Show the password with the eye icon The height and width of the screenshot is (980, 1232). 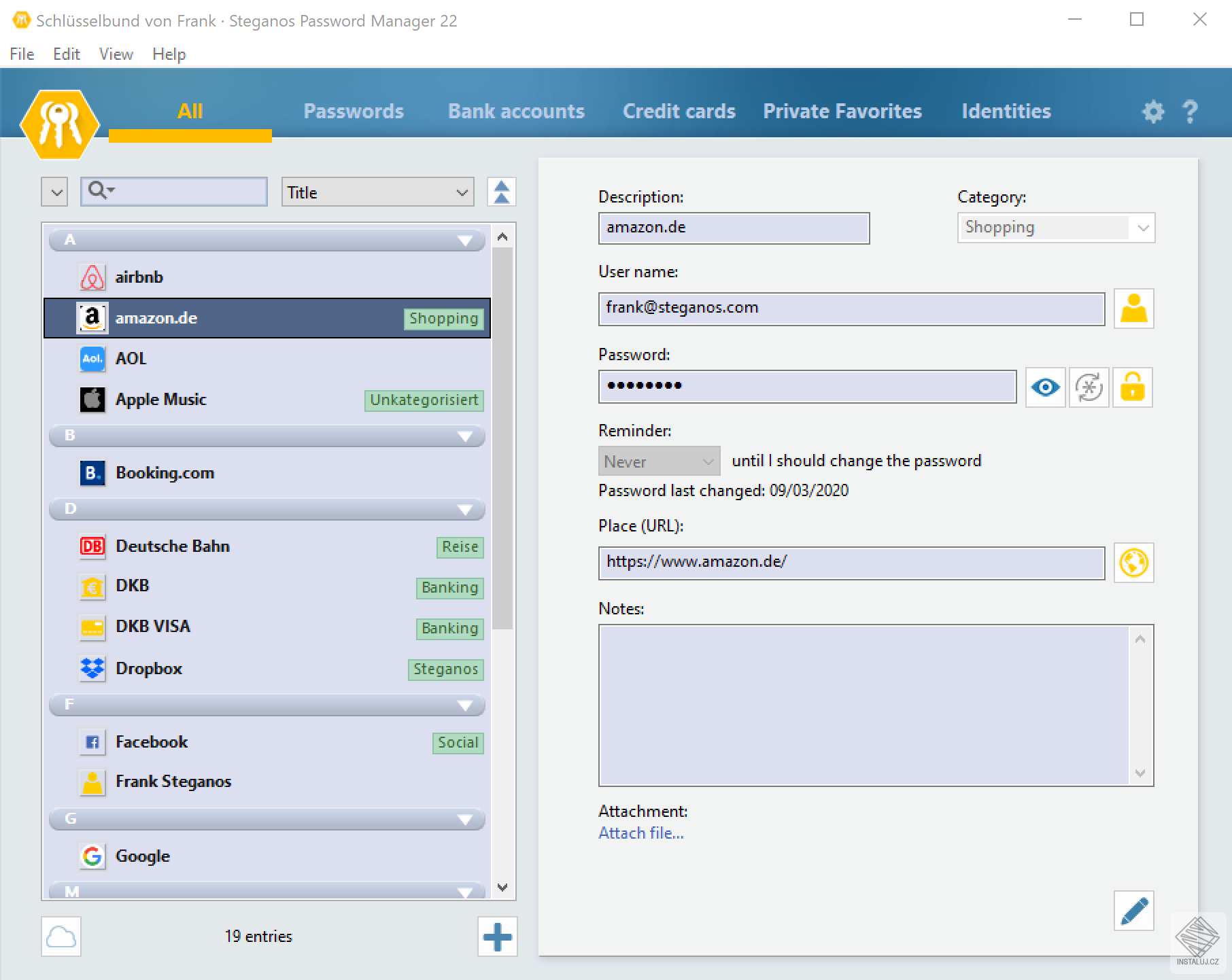pyautogui.click(x=1045, y=387)
